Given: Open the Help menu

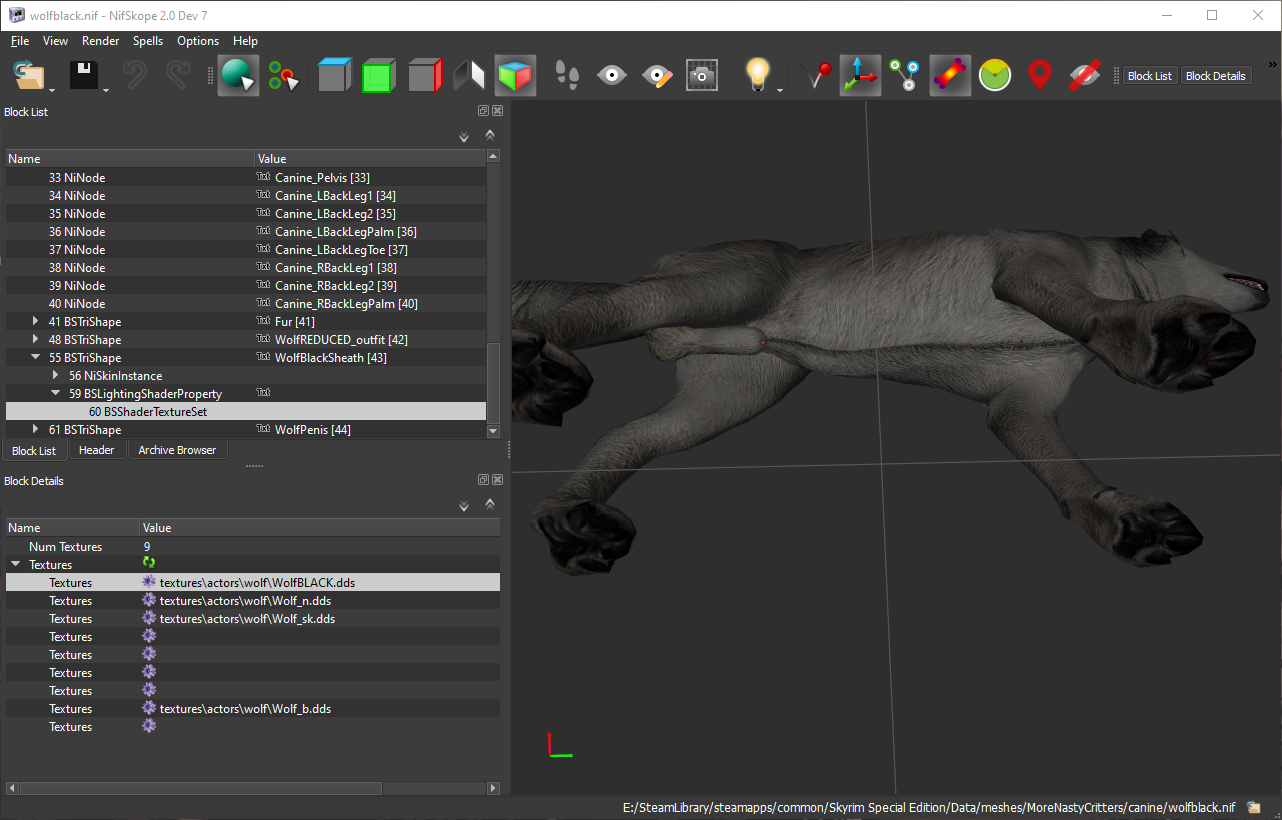Looking at the screenshot, I should point(245,41).
